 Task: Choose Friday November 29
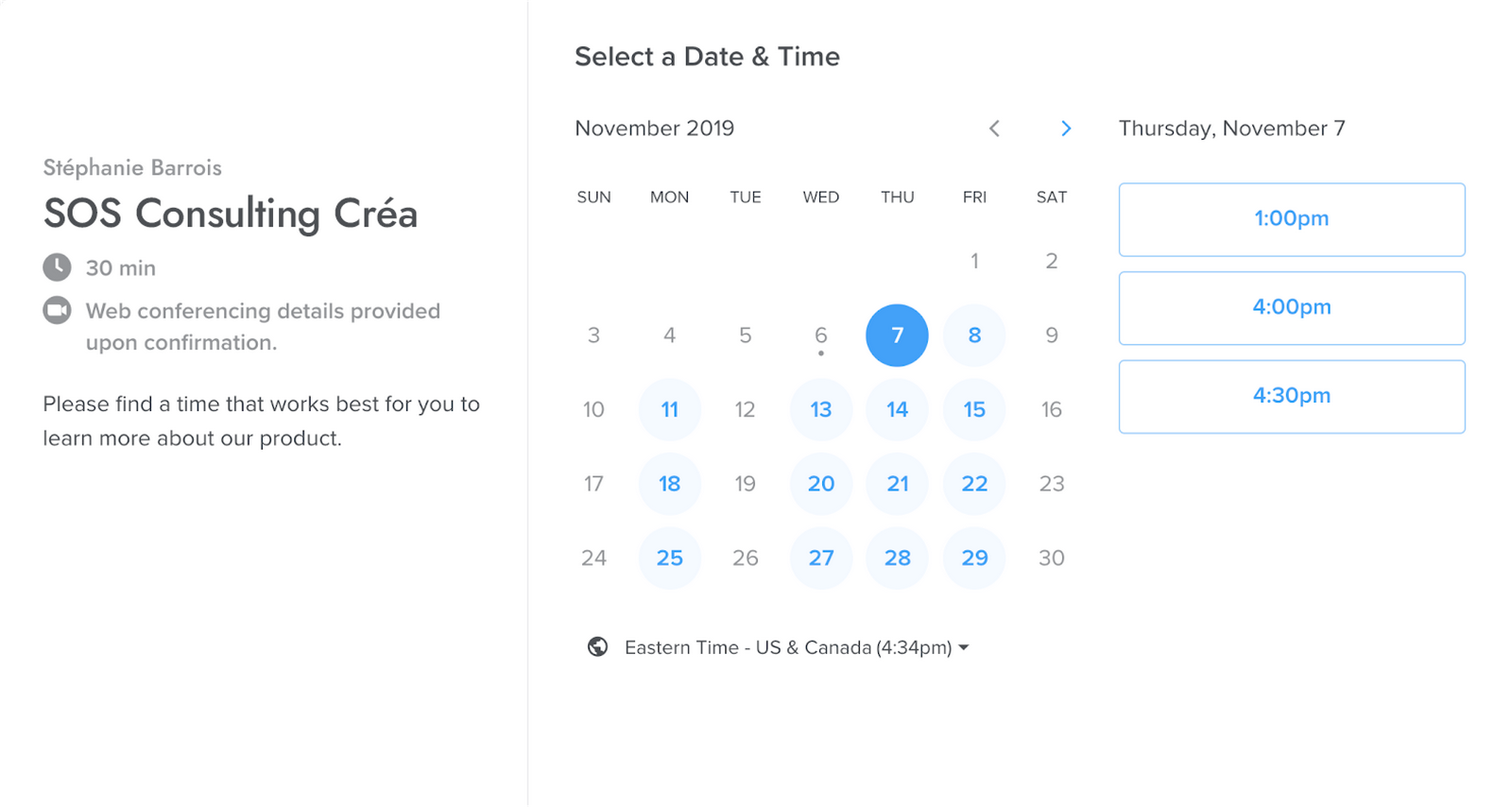click(974, 558)
